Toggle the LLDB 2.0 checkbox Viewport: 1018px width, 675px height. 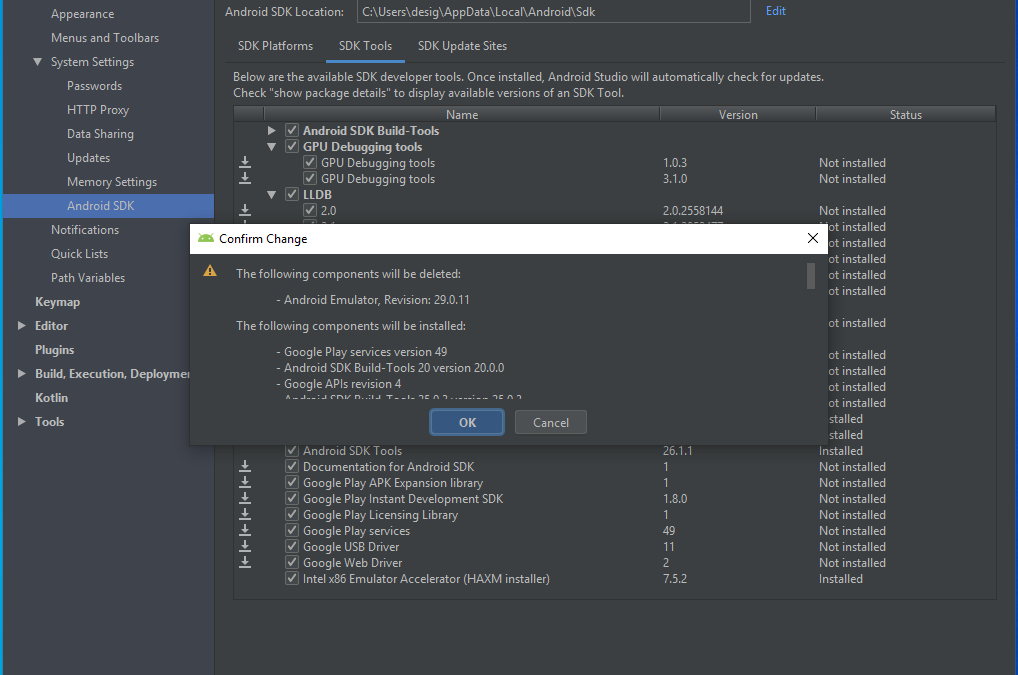pos(310,210)
